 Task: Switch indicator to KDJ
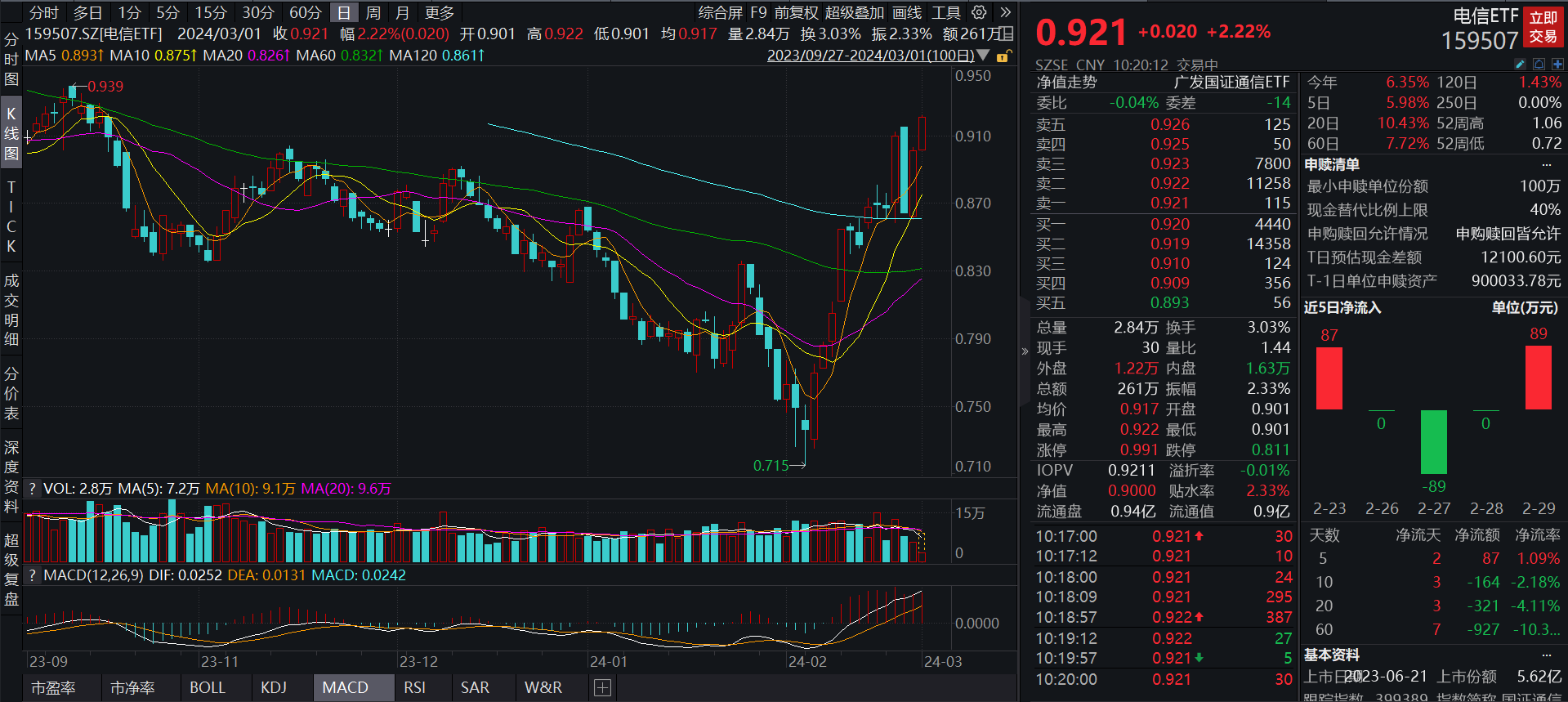274,688
